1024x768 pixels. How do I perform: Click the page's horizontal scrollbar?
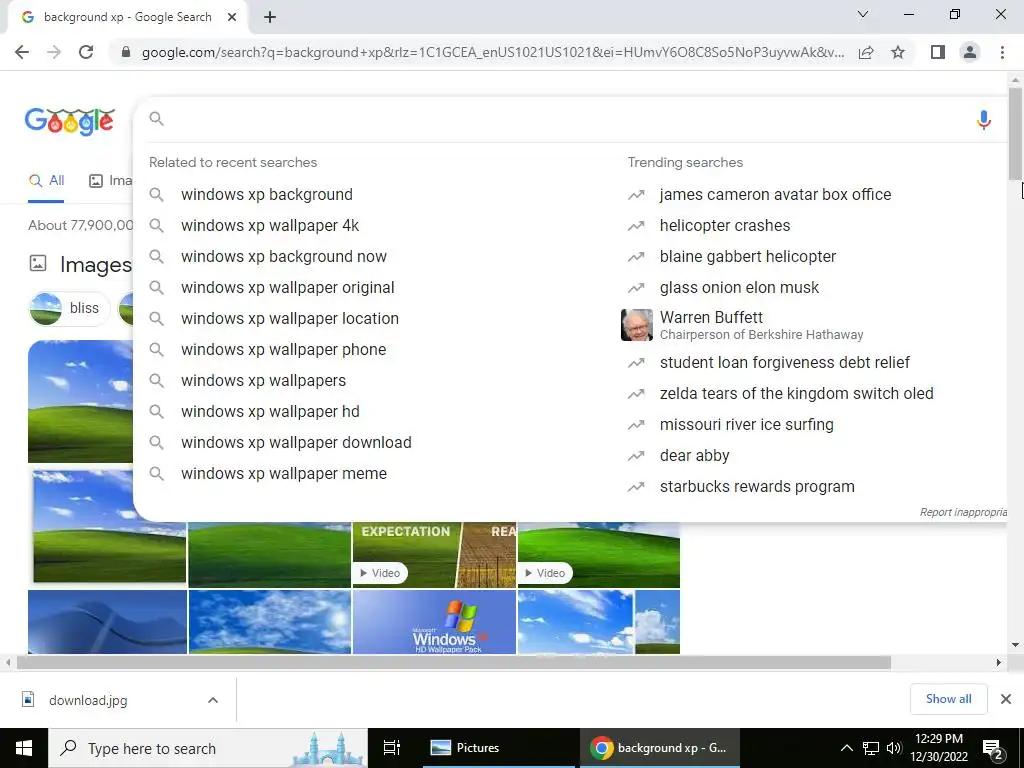454,663
